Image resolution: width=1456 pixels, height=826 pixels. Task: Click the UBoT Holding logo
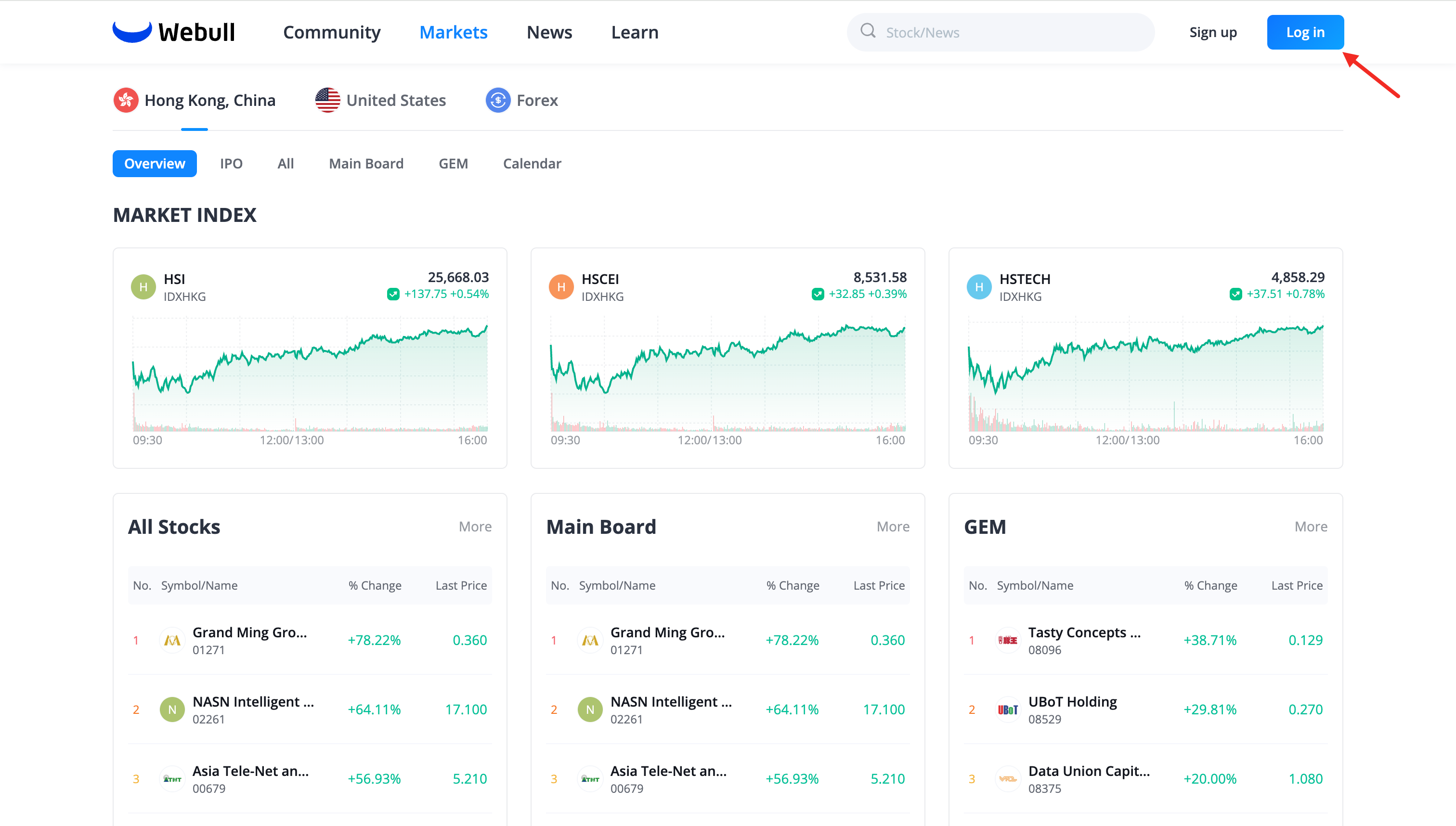[1008, 710]
